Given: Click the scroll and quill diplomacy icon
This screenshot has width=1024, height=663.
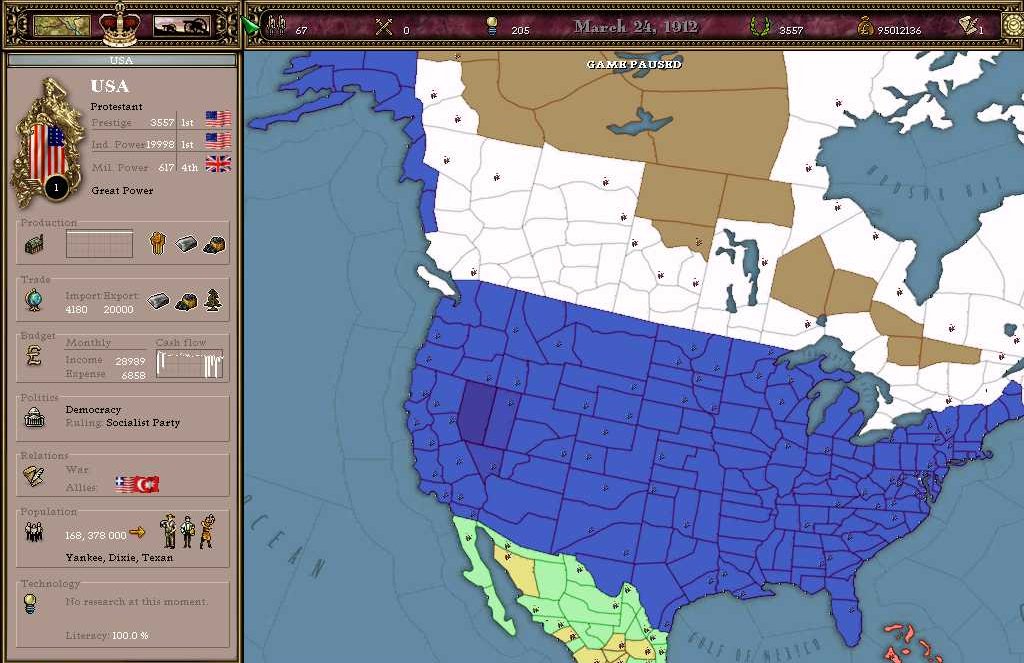Looking at the screenshot, I should click(968, 26).
